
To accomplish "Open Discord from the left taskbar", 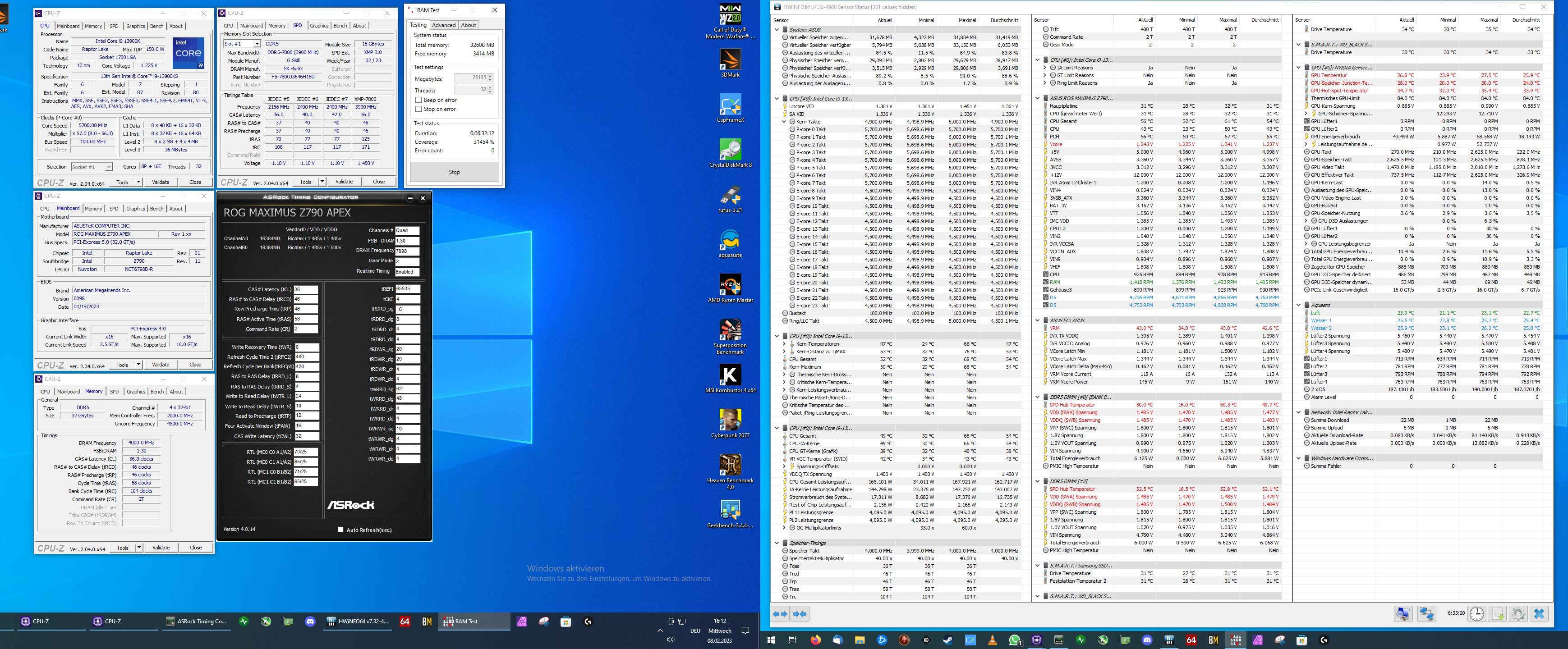I will tap(310, 621).
